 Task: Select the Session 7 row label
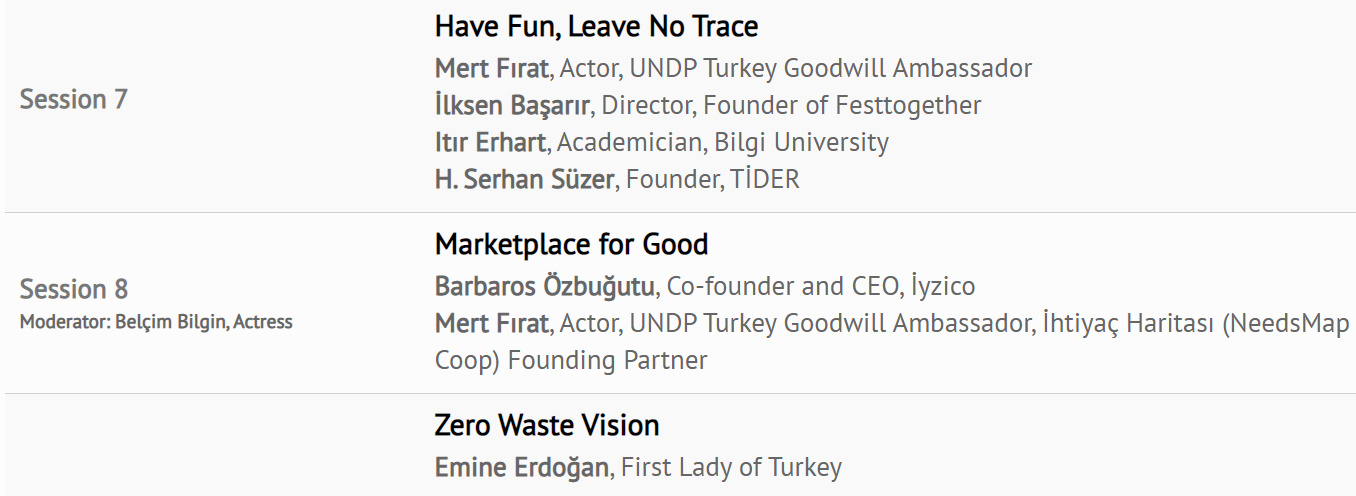74,100
